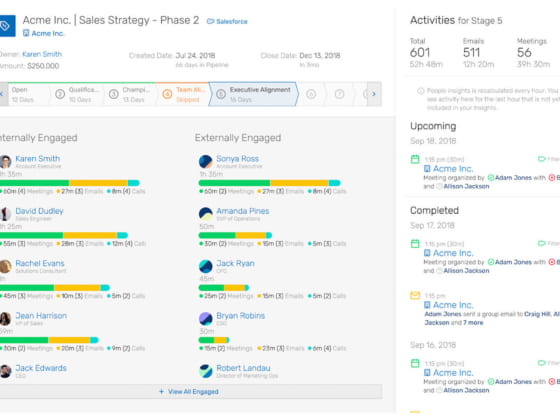Click Jack Ryan's engagement time bar
The width and height of the screenshot is (560, 420).
pos(224,288)
